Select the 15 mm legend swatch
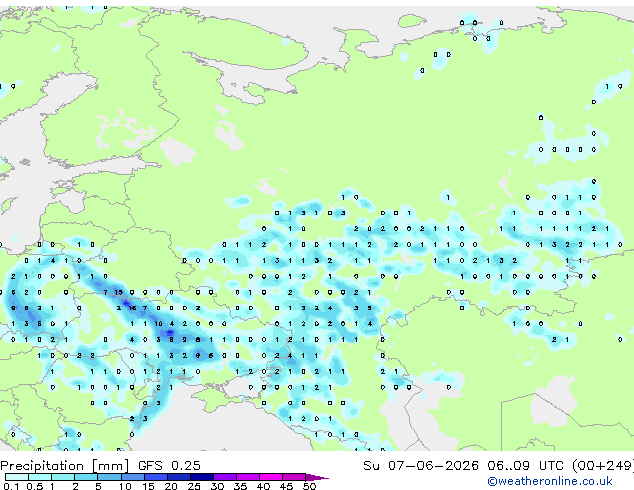Image resolution: width=634 pixels, height=490 pixels. (156, 477)
